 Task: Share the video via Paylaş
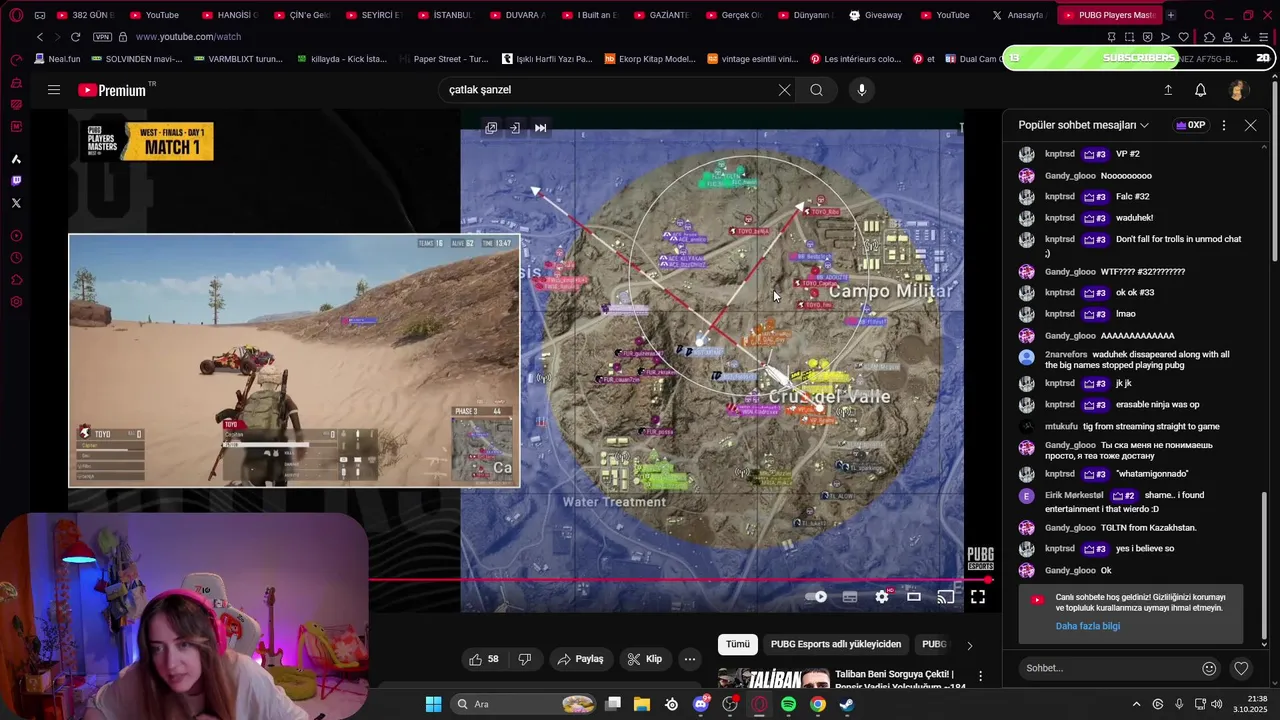click(581, 659)
